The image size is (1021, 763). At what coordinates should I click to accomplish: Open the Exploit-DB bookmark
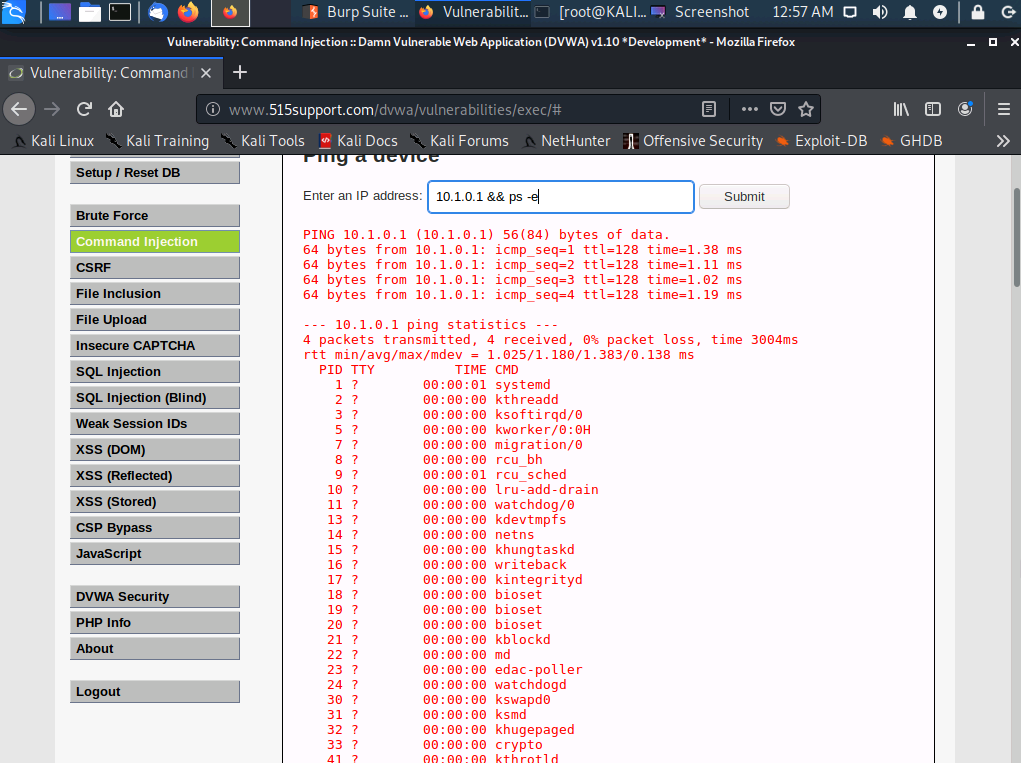click(832, 141)
